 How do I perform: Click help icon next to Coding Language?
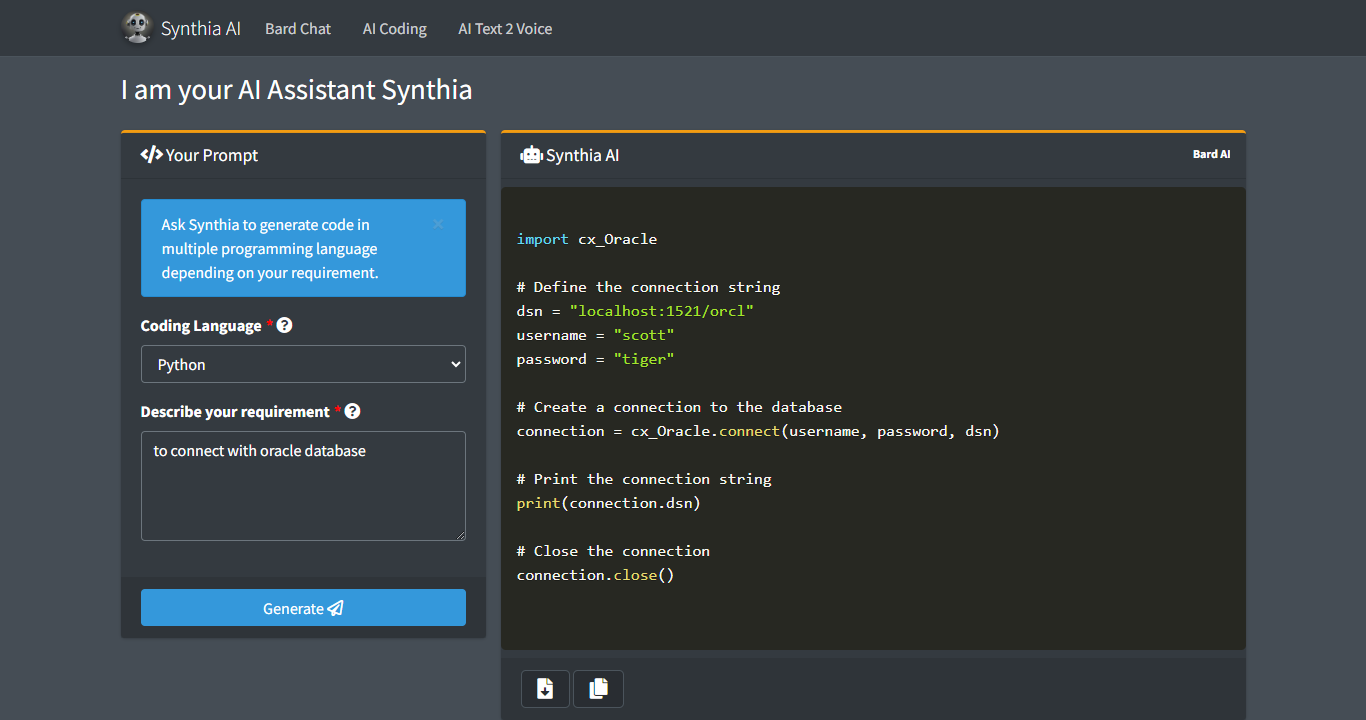284,325
